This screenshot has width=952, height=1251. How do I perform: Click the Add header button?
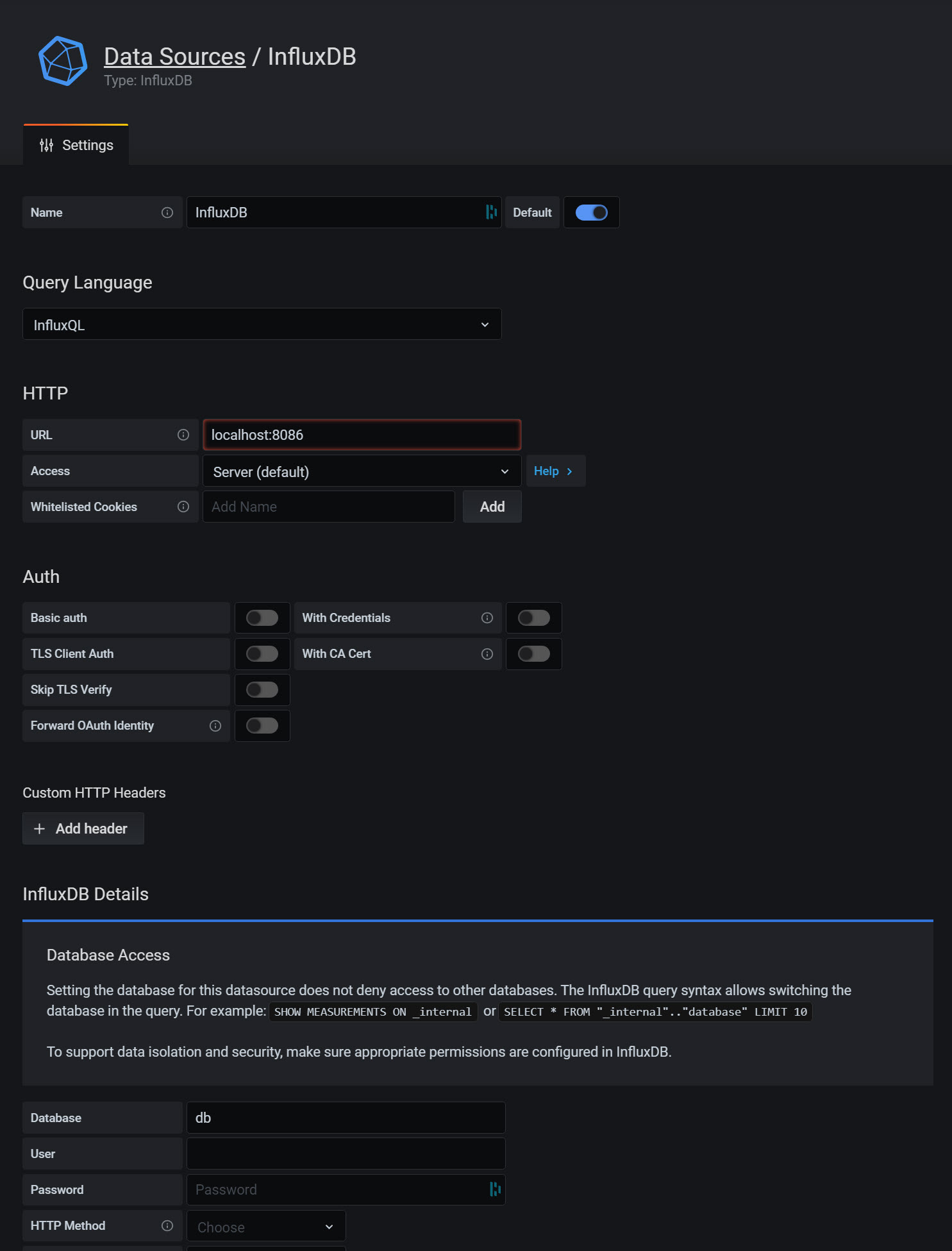[x=83, y=829]
